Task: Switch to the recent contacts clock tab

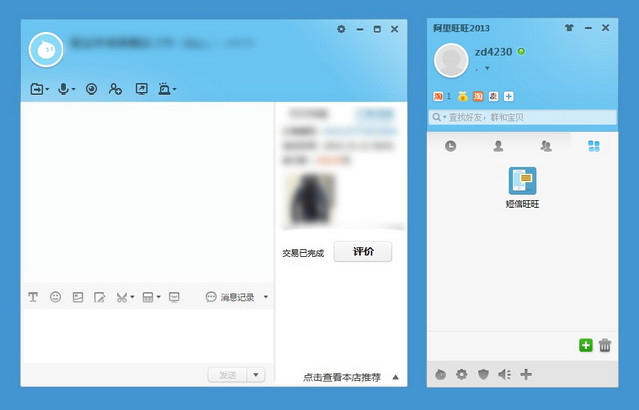Action: [451, 146]
